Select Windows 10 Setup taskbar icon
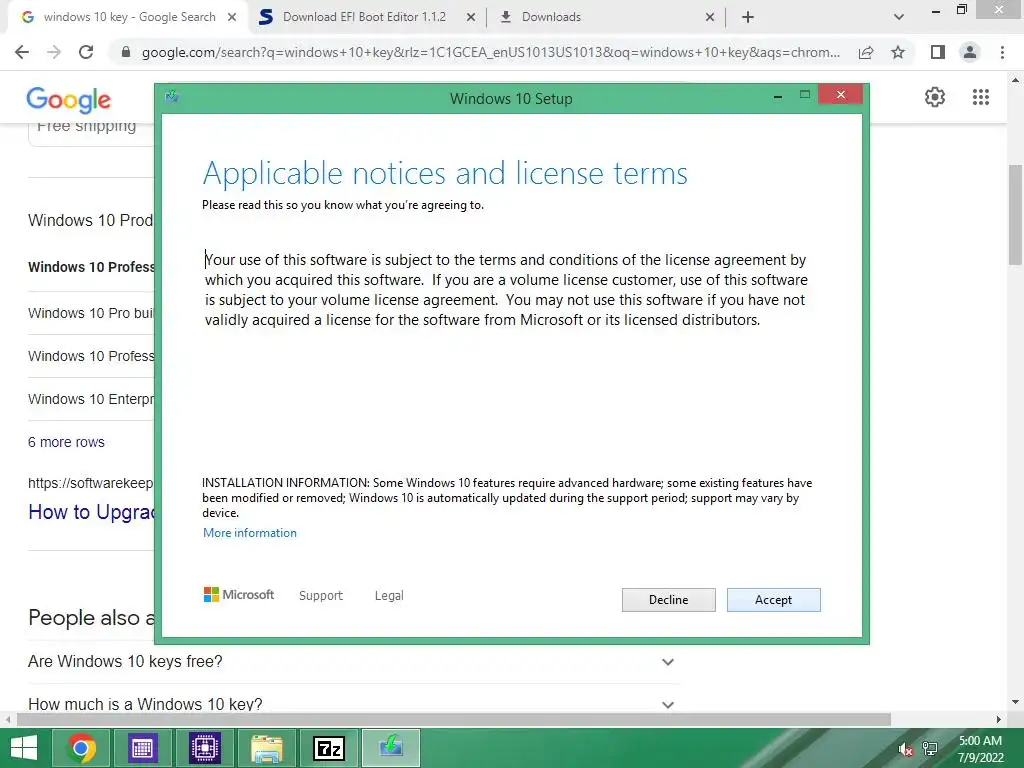The width and height of the screenshot is (1024, 768). (391, 748)
